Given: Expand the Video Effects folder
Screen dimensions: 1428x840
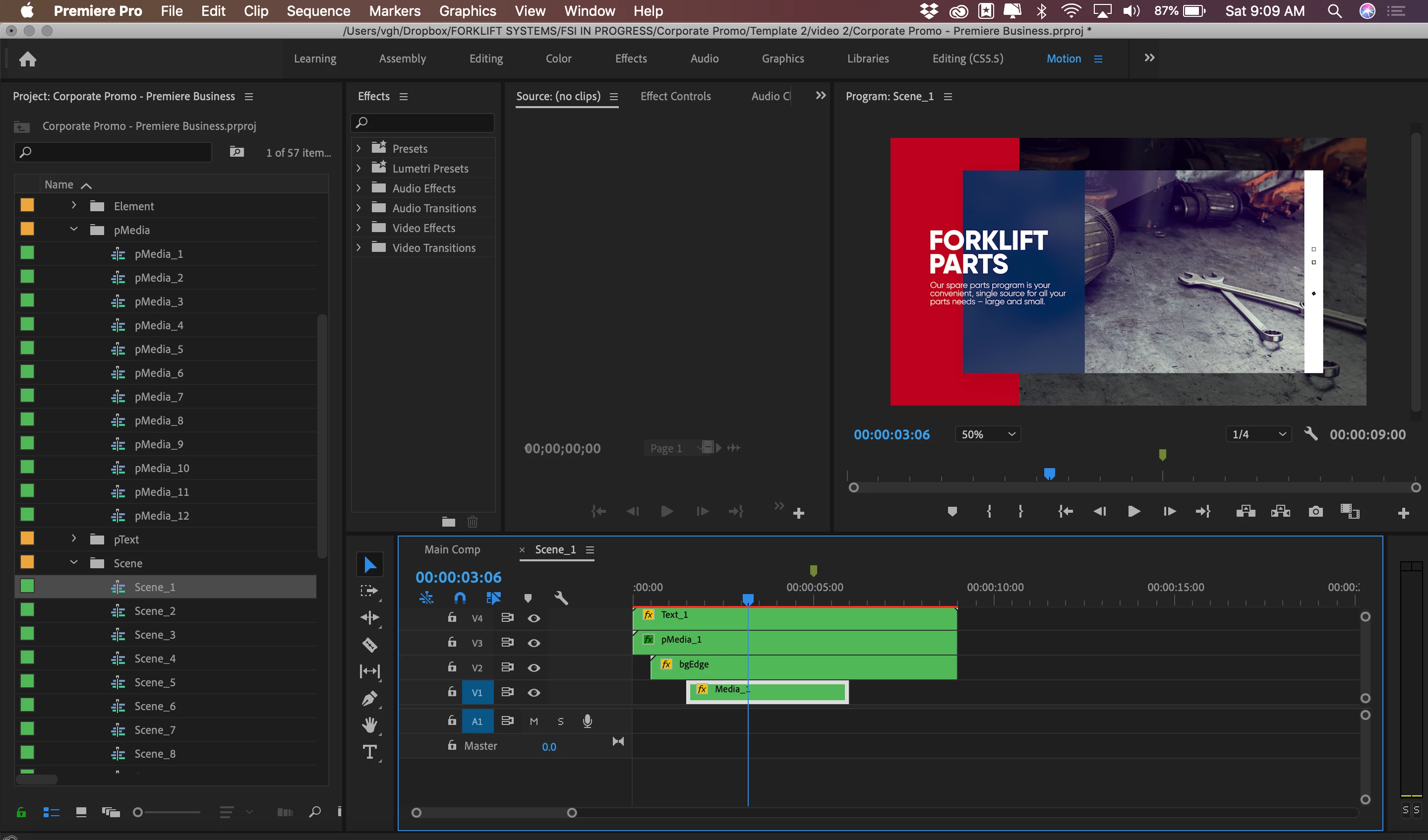Looking at the screenshot, I should 358,228.
